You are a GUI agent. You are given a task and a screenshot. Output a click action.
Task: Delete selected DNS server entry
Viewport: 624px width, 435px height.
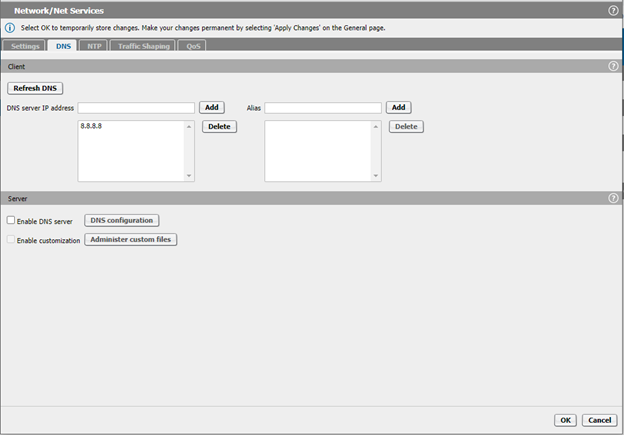click(x=219, y=127)
